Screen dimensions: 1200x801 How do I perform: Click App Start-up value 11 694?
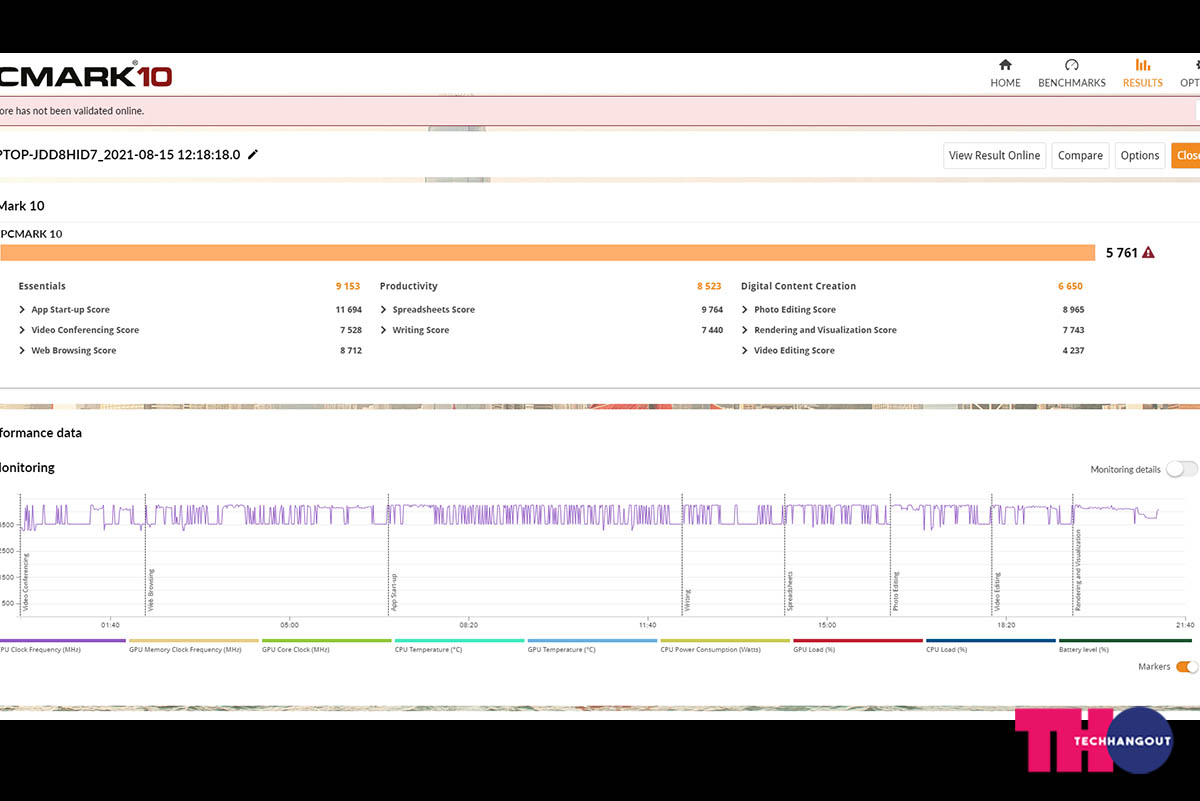[348, 310]
